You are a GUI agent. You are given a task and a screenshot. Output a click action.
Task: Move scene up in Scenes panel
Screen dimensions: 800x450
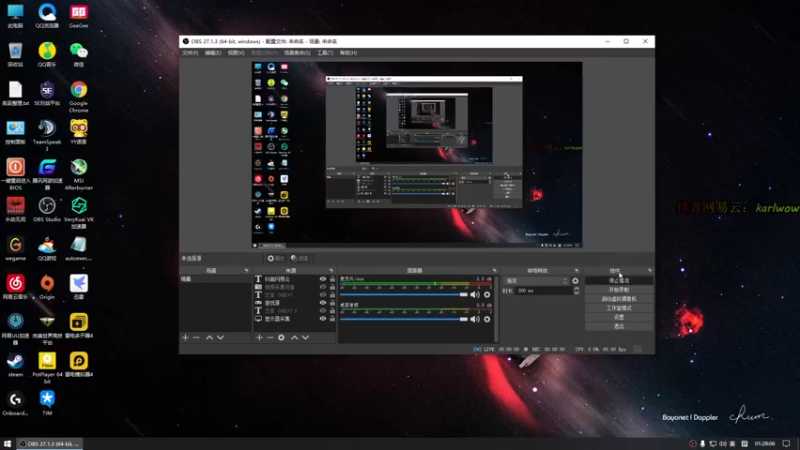point(209,337)
